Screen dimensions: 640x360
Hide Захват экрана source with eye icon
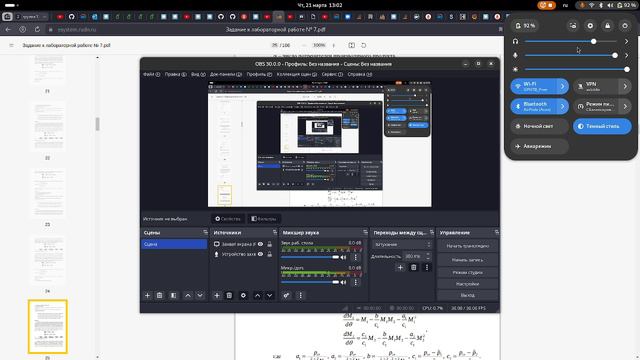[x=260, y=244]
